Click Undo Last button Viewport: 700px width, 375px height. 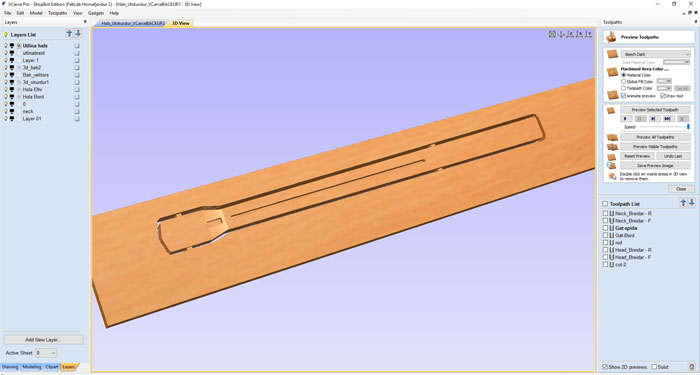(x=674, y=156)
